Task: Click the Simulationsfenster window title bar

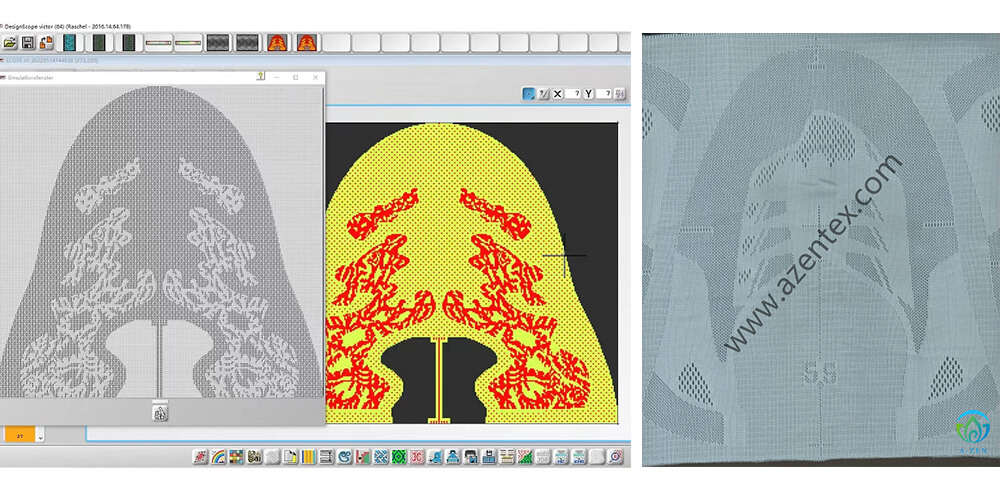Action: pyautogui.click(x=120, y=76)
